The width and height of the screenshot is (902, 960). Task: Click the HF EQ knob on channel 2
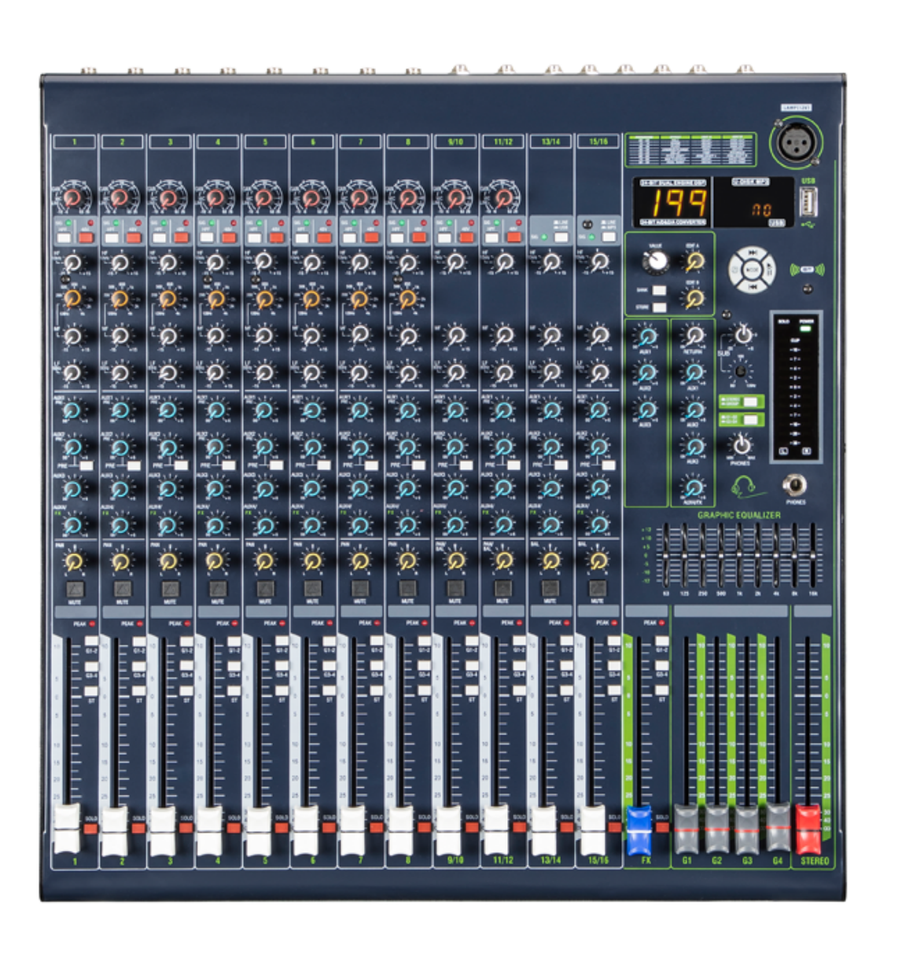121,263
